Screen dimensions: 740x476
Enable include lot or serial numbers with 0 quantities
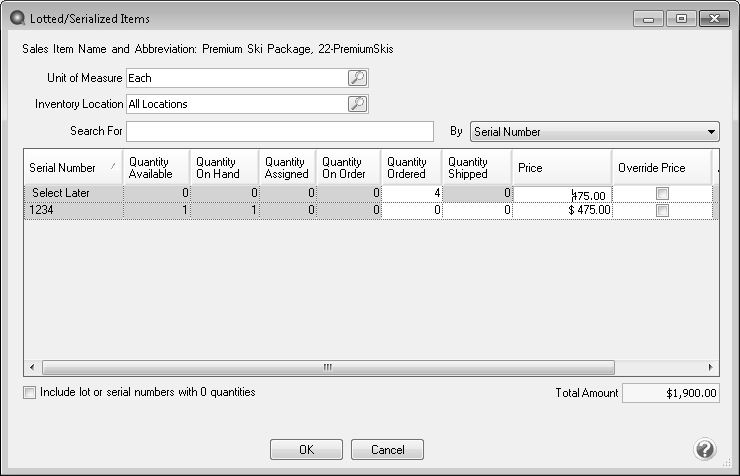[x=29, y=392]
